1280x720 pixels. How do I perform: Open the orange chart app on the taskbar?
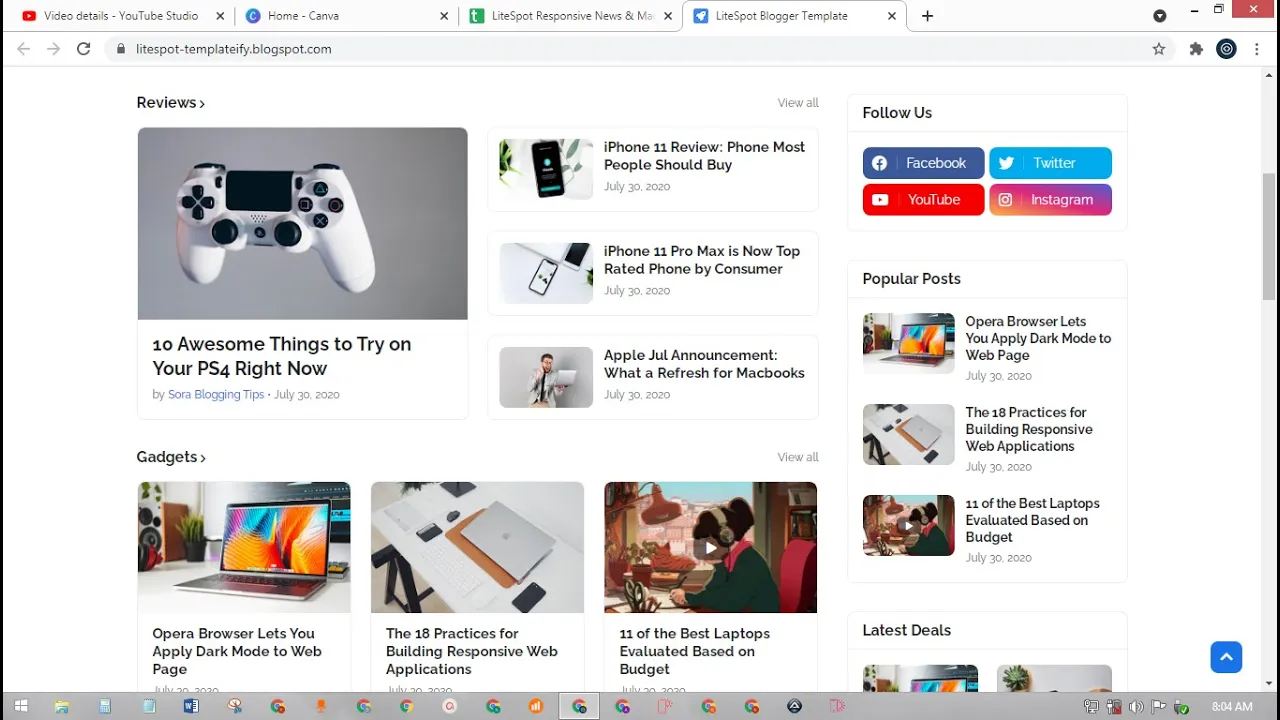tap(536, 706)
